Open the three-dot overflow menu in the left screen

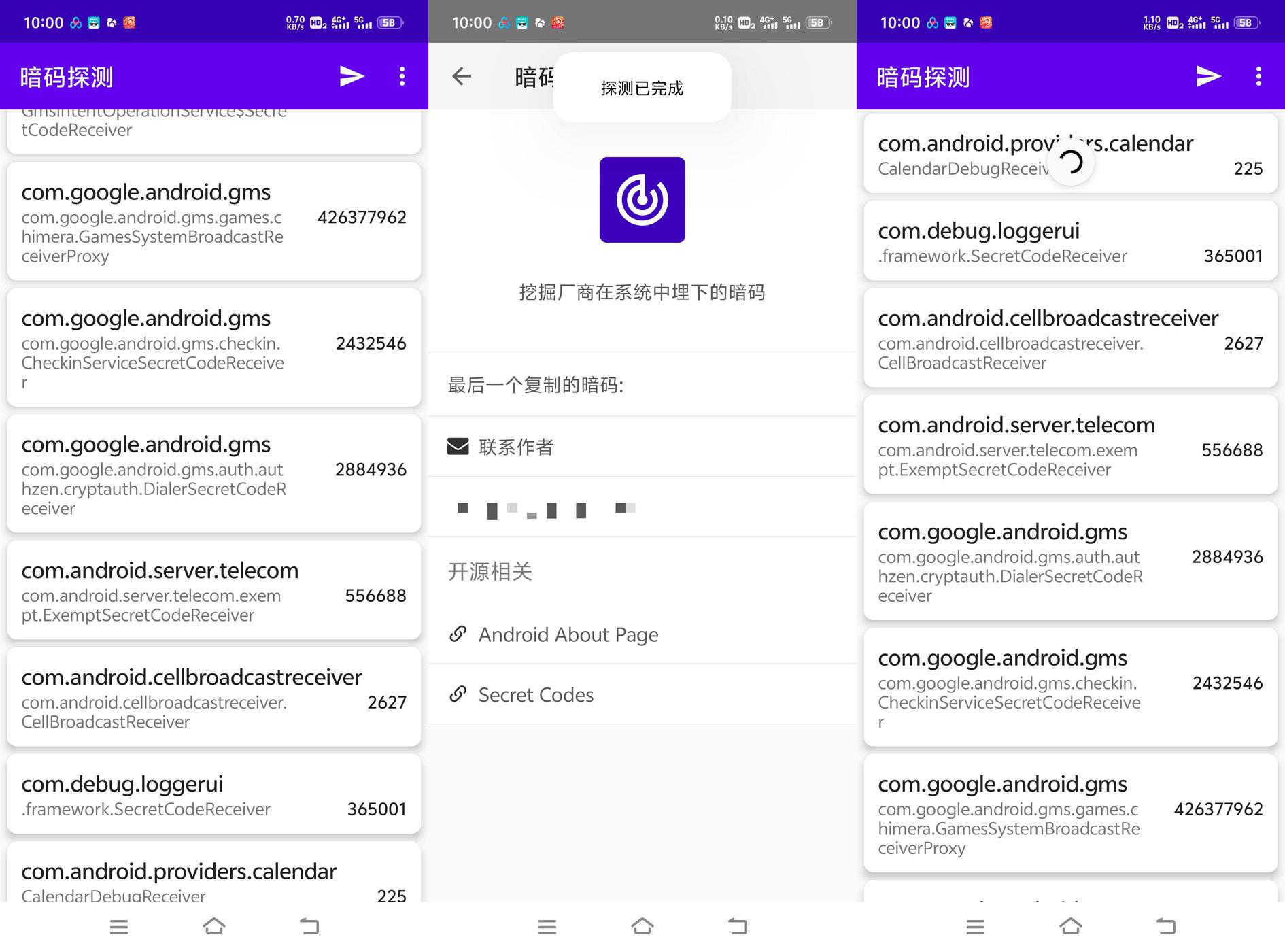click(402, 76)
